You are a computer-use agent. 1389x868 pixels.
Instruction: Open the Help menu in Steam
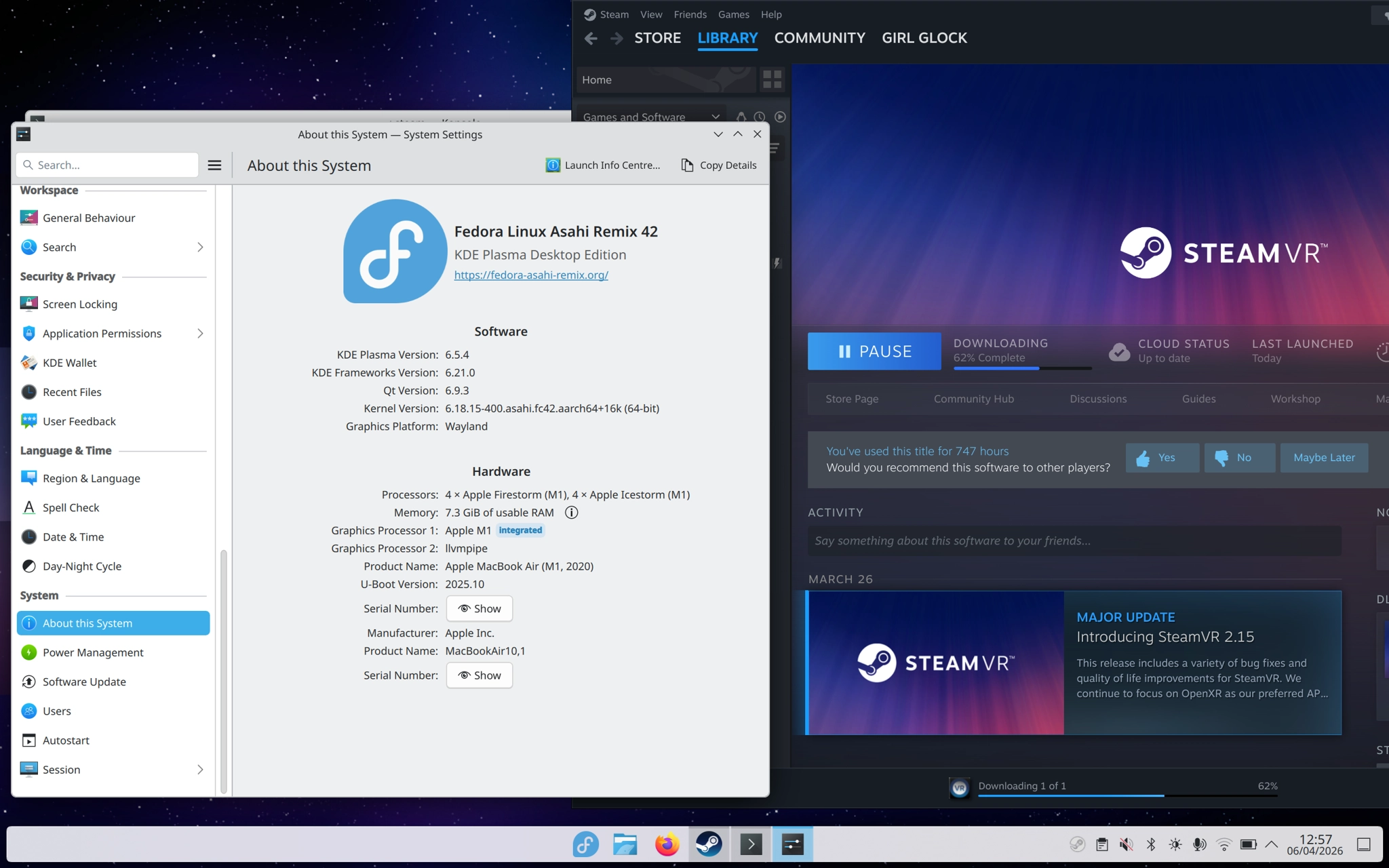[771, 14]
